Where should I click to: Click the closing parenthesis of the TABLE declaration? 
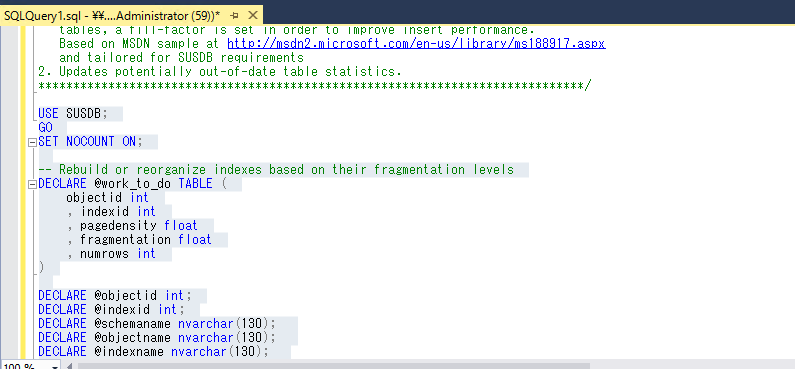[42, 268]
